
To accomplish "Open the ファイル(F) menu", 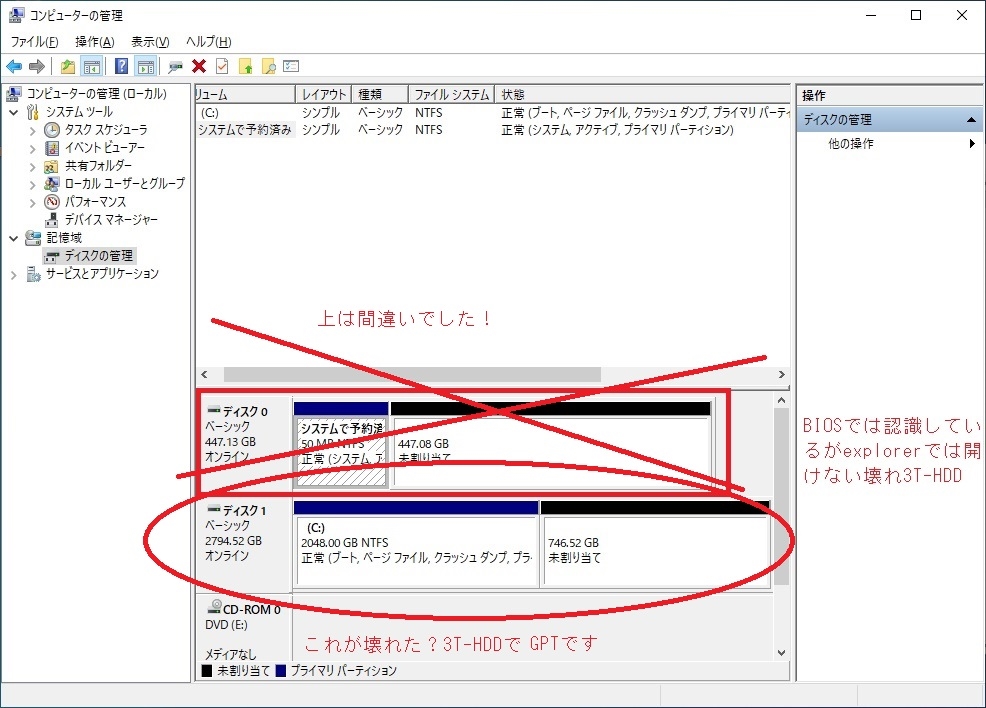I will tap(35, 41).
